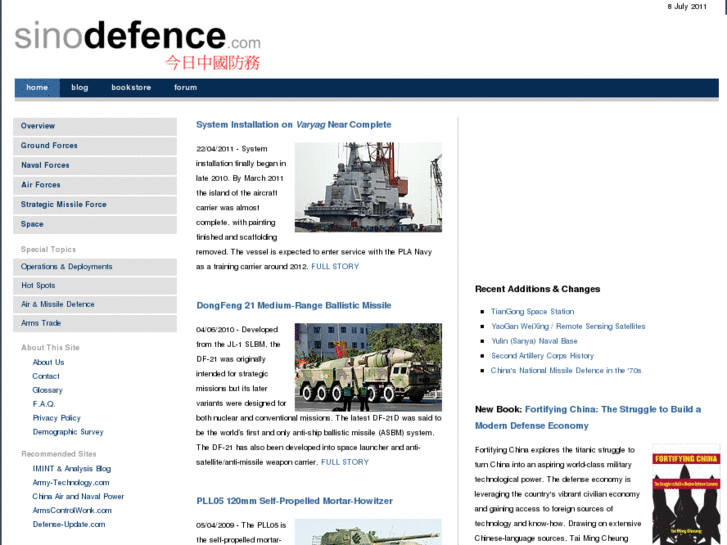Click the Fortifying China book cover
The image size is (727, 545).
[686, 494]
